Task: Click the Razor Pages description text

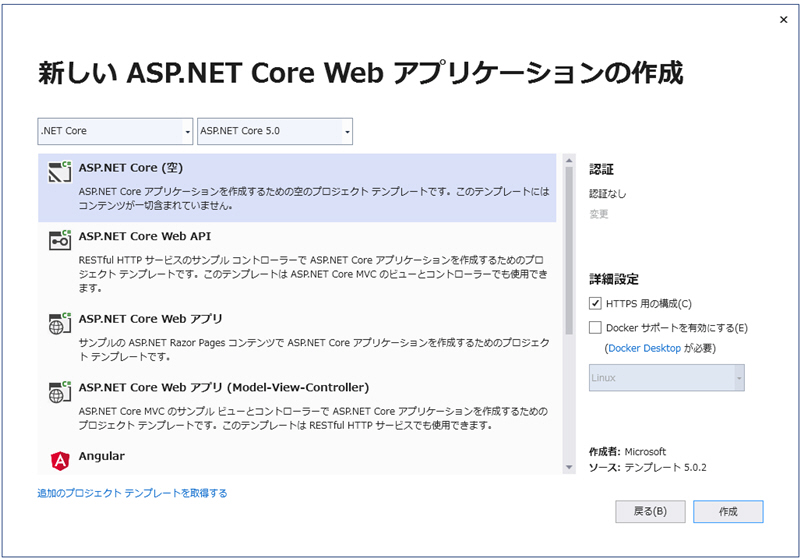Action: coord(314,349)
